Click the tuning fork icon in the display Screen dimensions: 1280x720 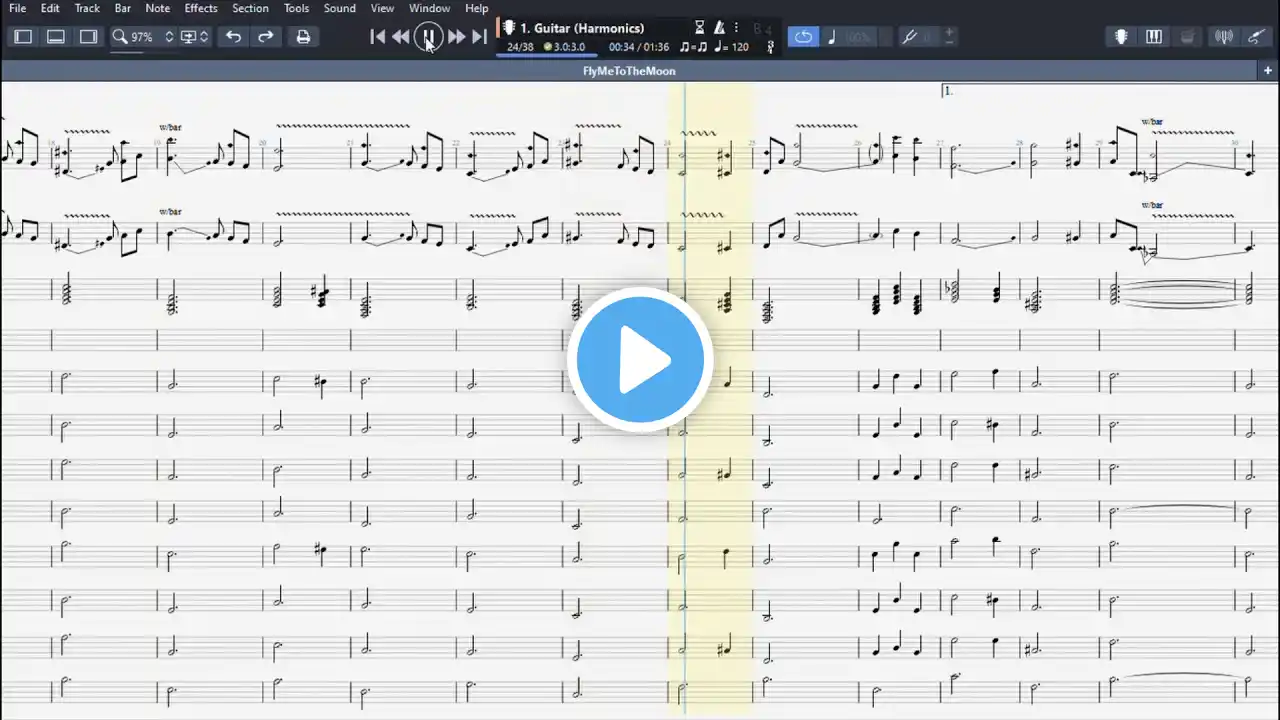pos(770,47)
